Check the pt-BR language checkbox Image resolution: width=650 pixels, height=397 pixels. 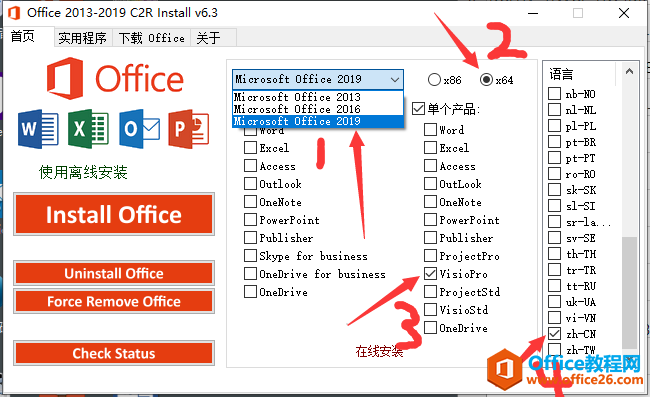[554, 142]
